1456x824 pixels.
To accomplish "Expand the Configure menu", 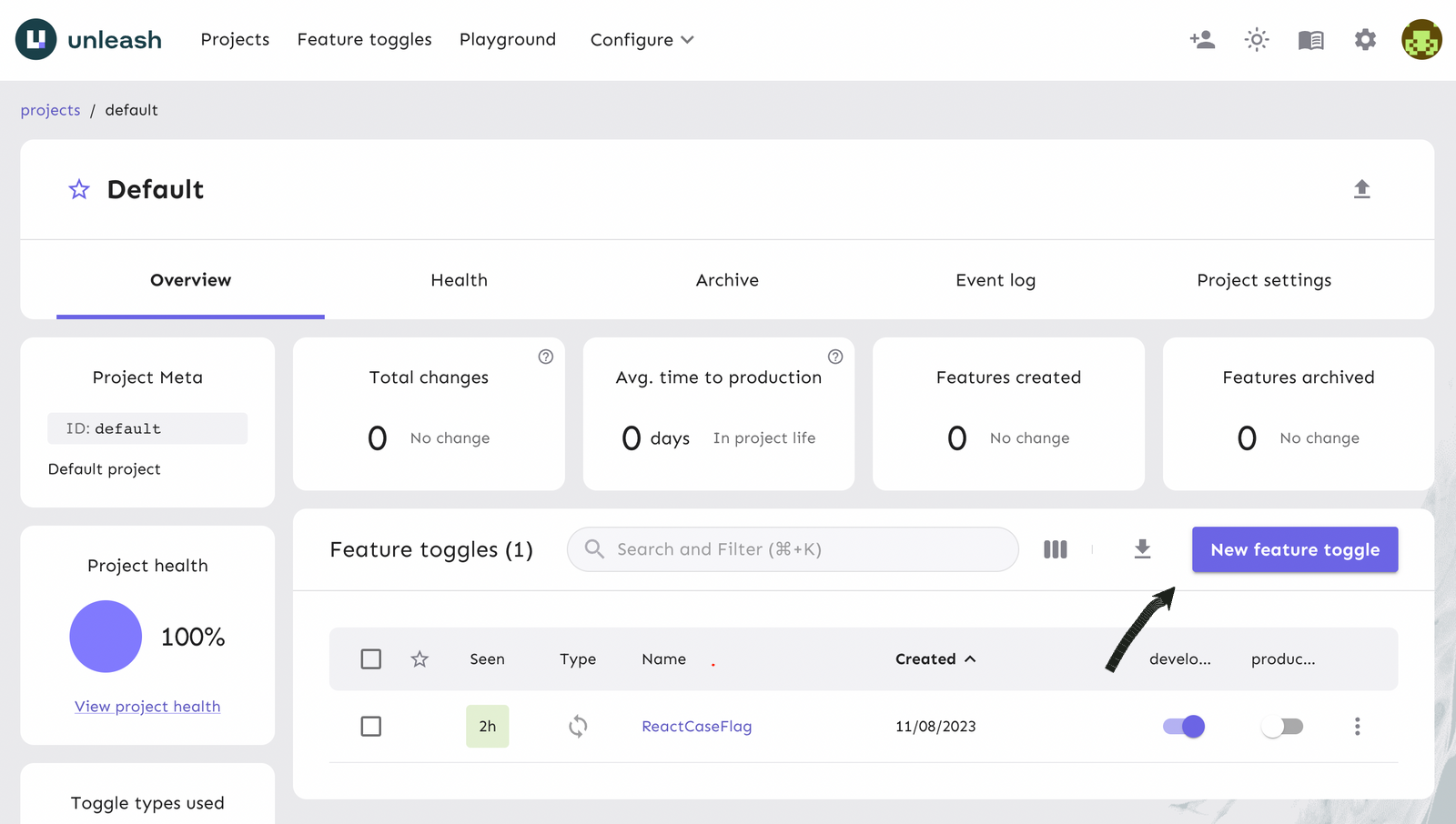I will coord(642,39).
